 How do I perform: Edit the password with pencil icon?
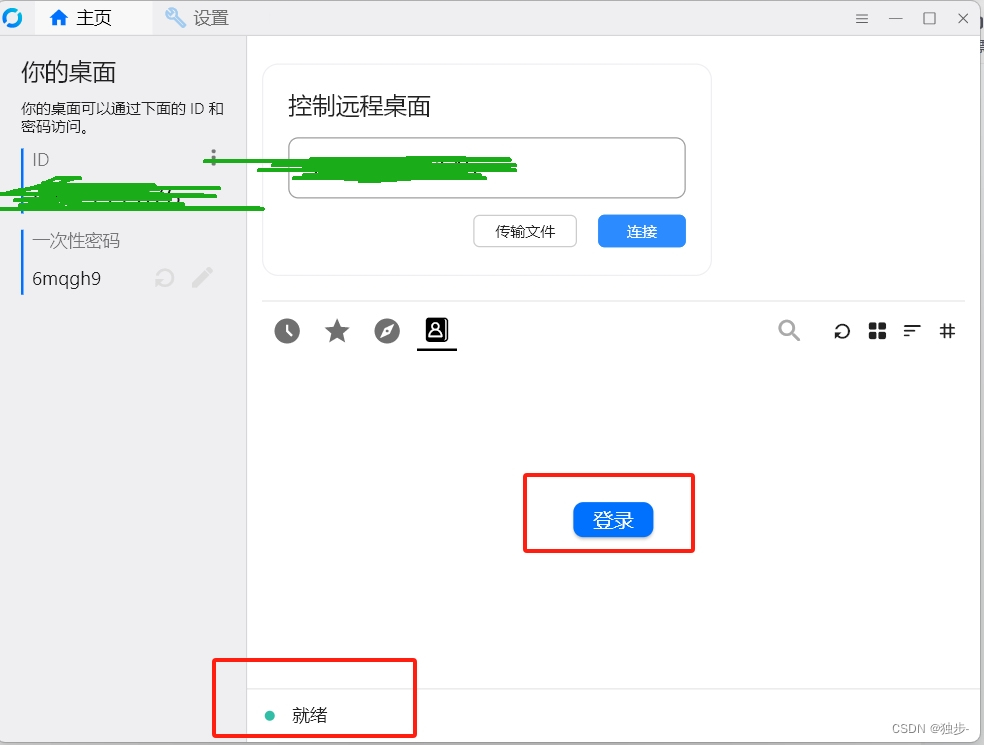click(x=202, y=277)
